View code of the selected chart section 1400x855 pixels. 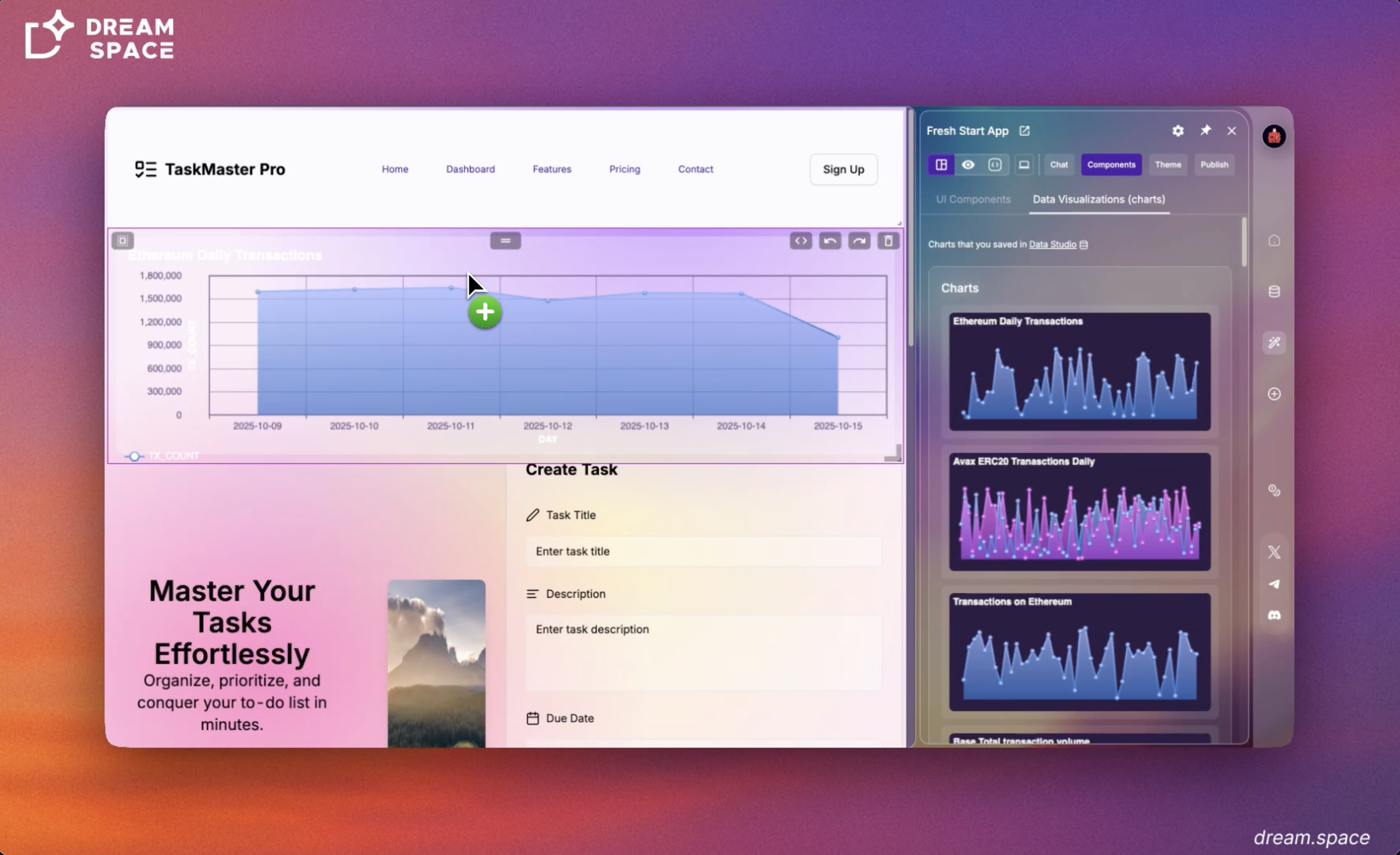click(801, 241)
